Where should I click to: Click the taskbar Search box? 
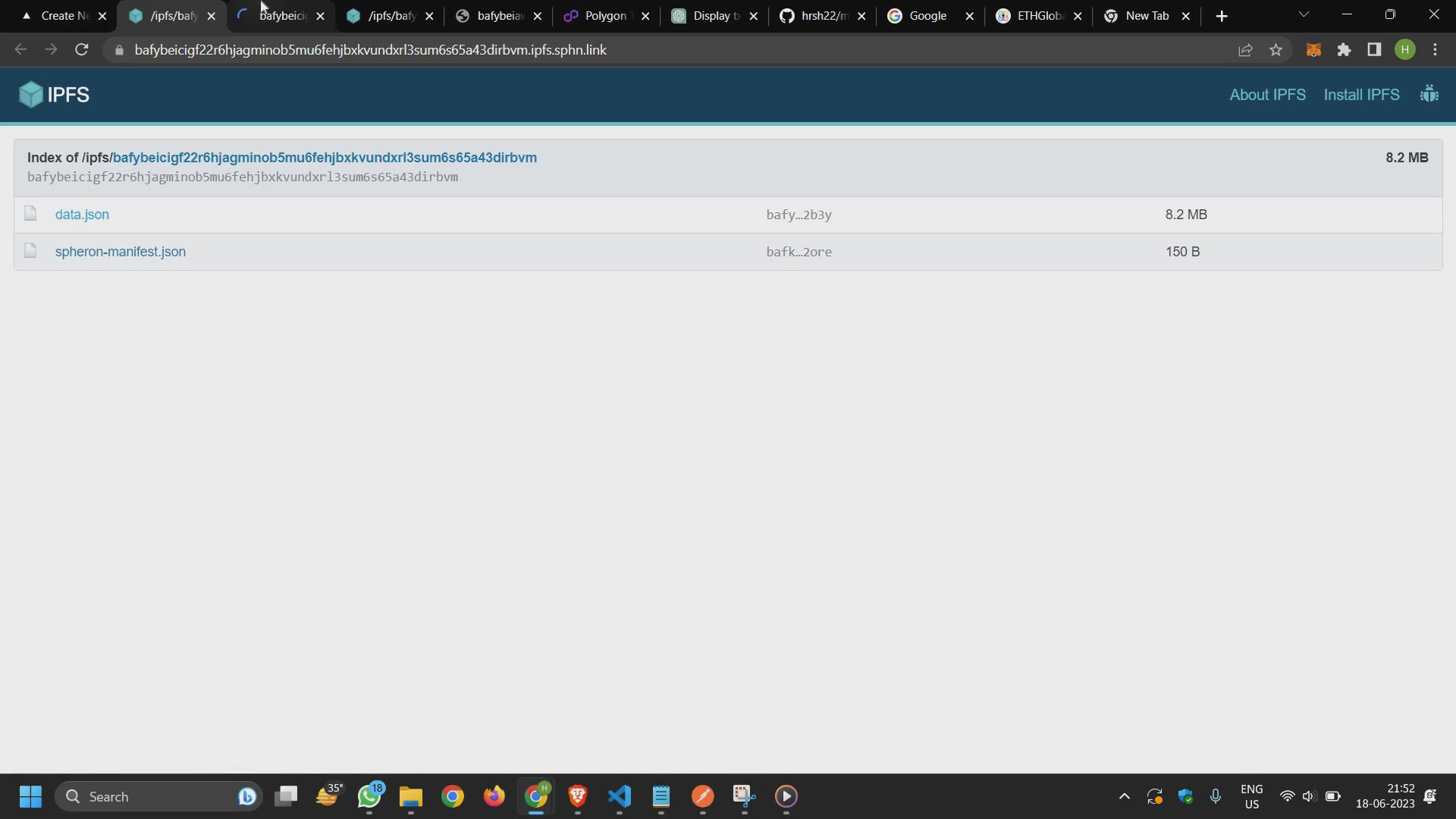click(x=158, y=796)
